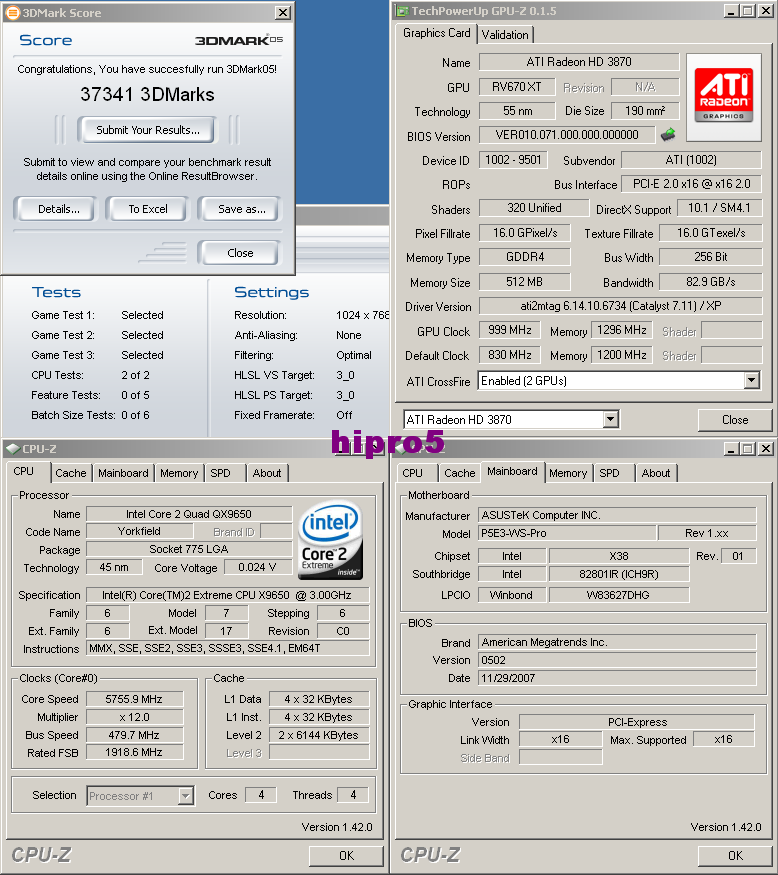Open About tab in right CPU-Z window

coord(656,473)
